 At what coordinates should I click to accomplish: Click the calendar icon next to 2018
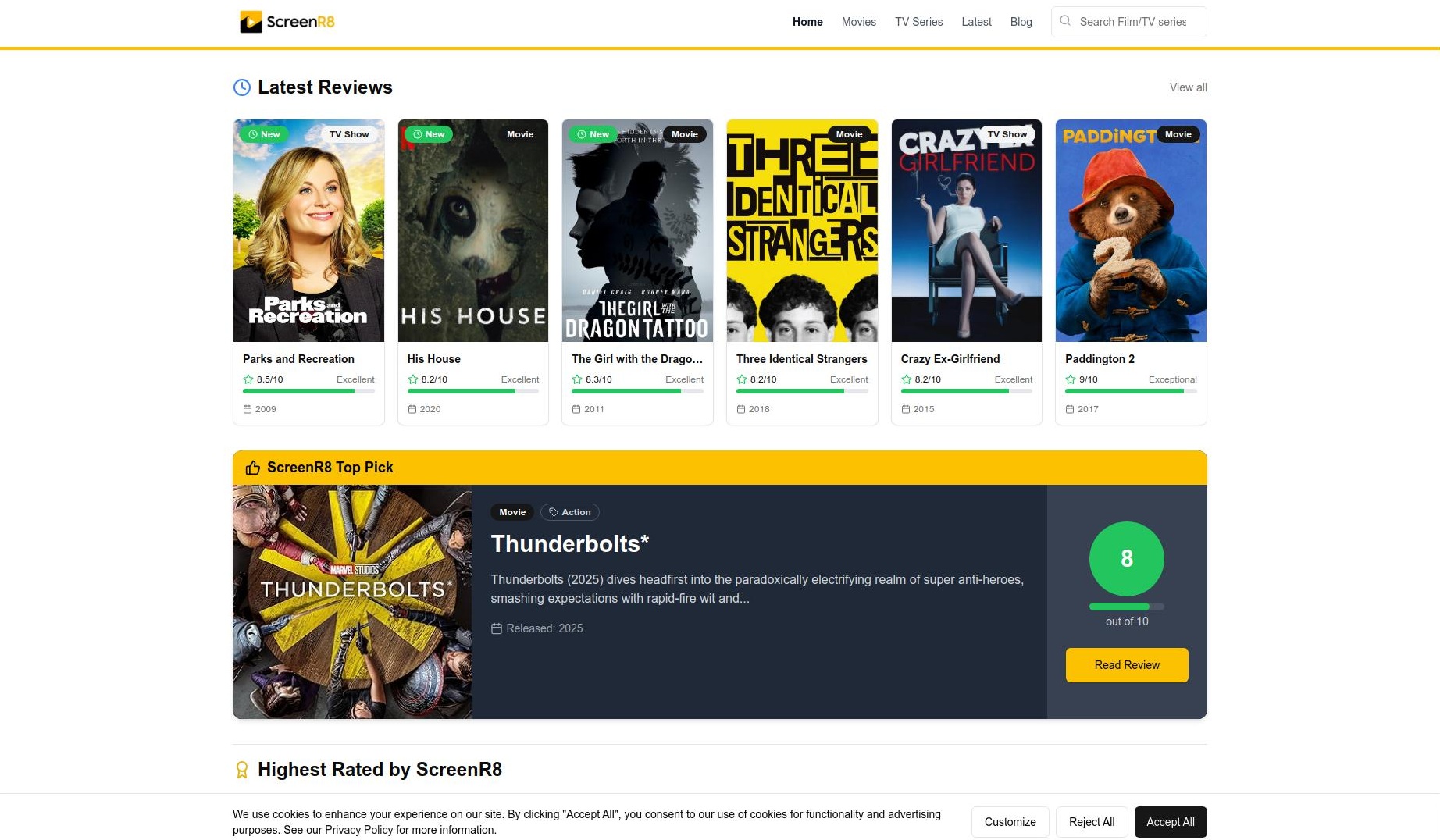coord(741,409)
